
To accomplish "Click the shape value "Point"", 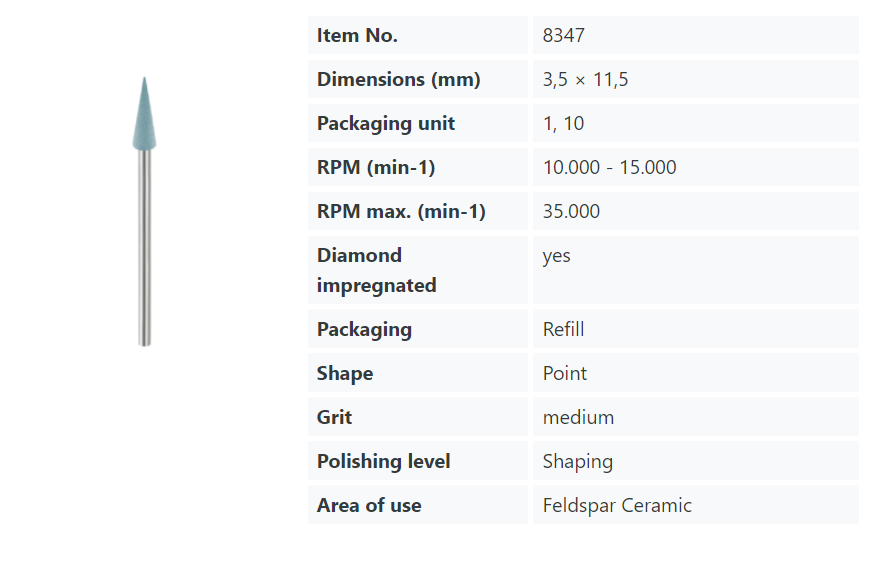I will pyautogui.click(x=565, y=374).
